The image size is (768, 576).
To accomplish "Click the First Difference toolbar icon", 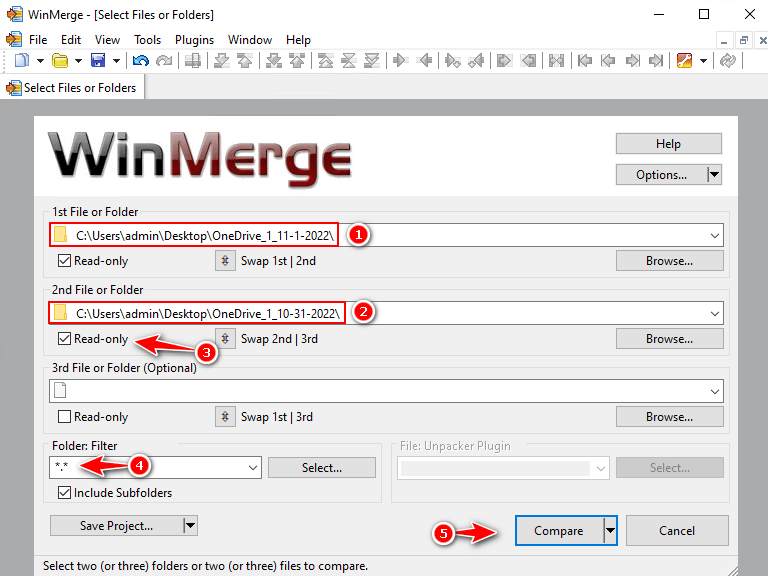I will point(326,61).
